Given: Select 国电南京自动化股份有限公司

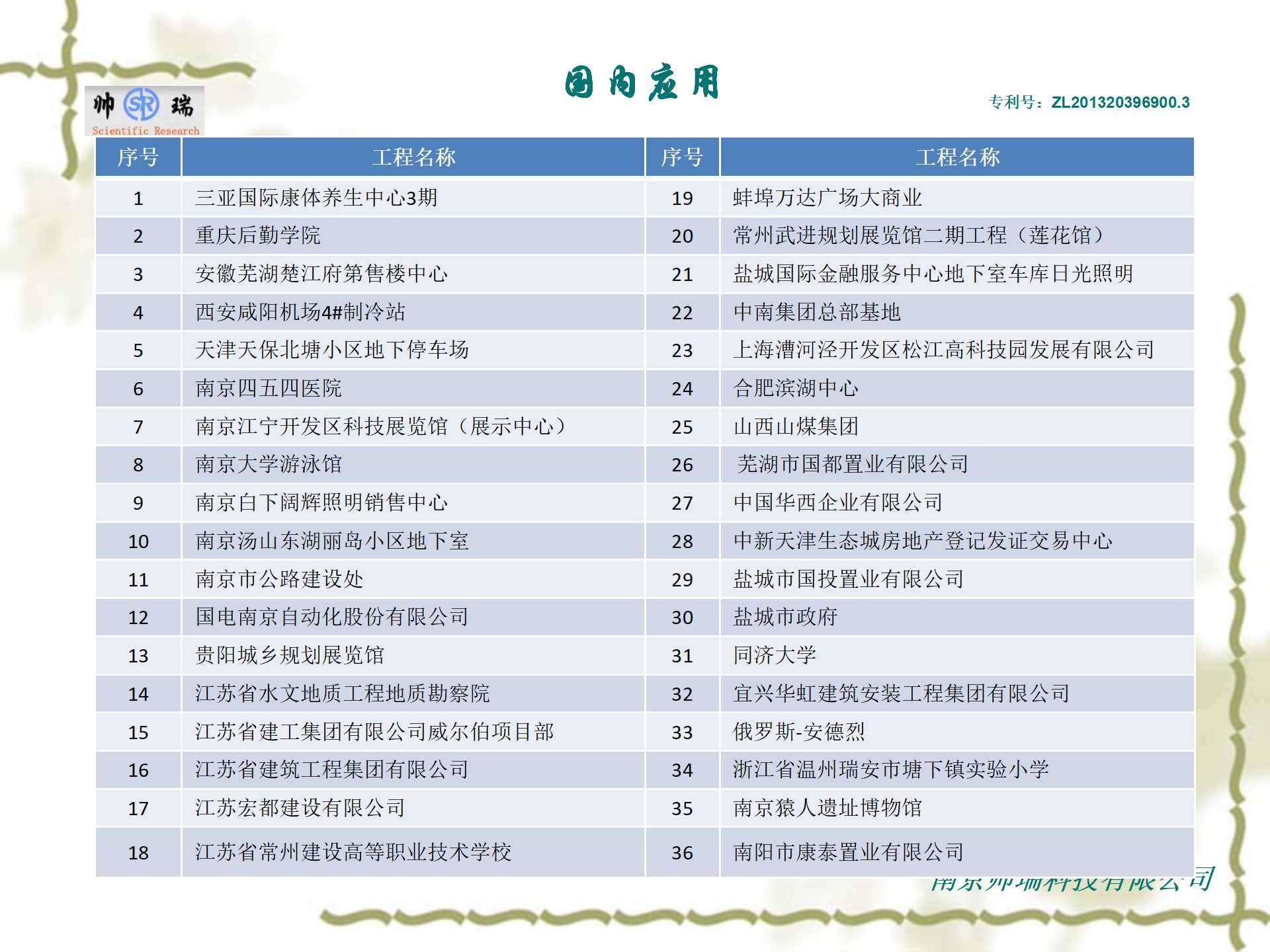Looking at the screenshot, I should (413, 617).
